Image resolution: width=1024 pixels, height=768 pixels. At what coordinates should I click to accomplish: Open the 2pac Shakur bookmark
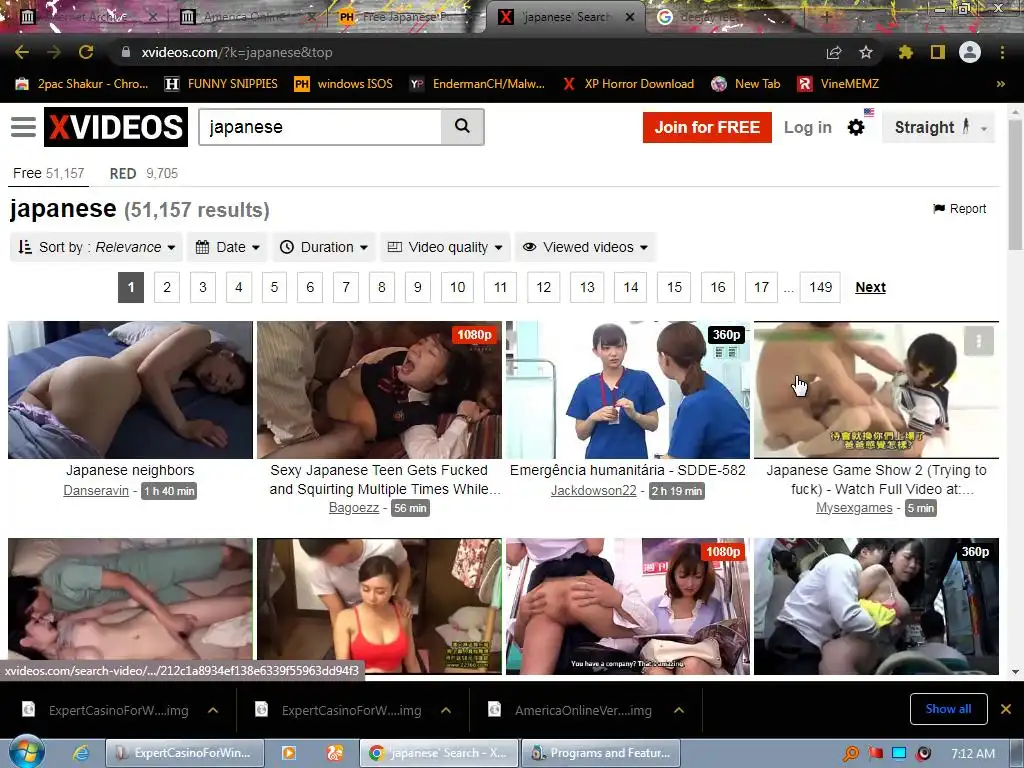click(82, 84)
